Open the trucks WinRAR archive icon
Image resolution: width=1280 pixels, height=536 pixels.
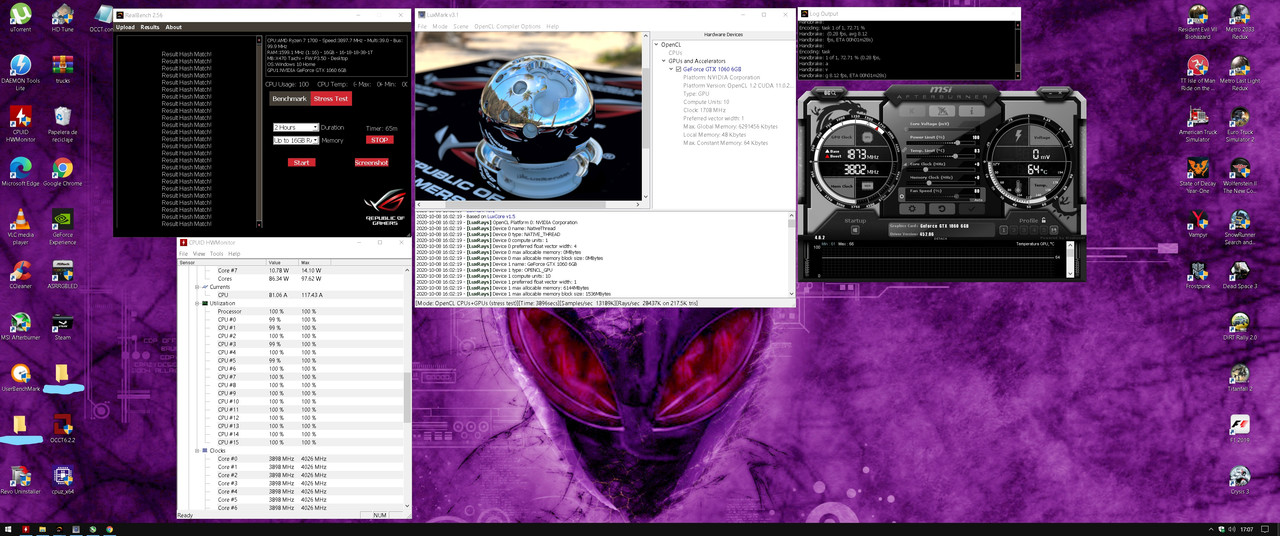tap(62, 68)
